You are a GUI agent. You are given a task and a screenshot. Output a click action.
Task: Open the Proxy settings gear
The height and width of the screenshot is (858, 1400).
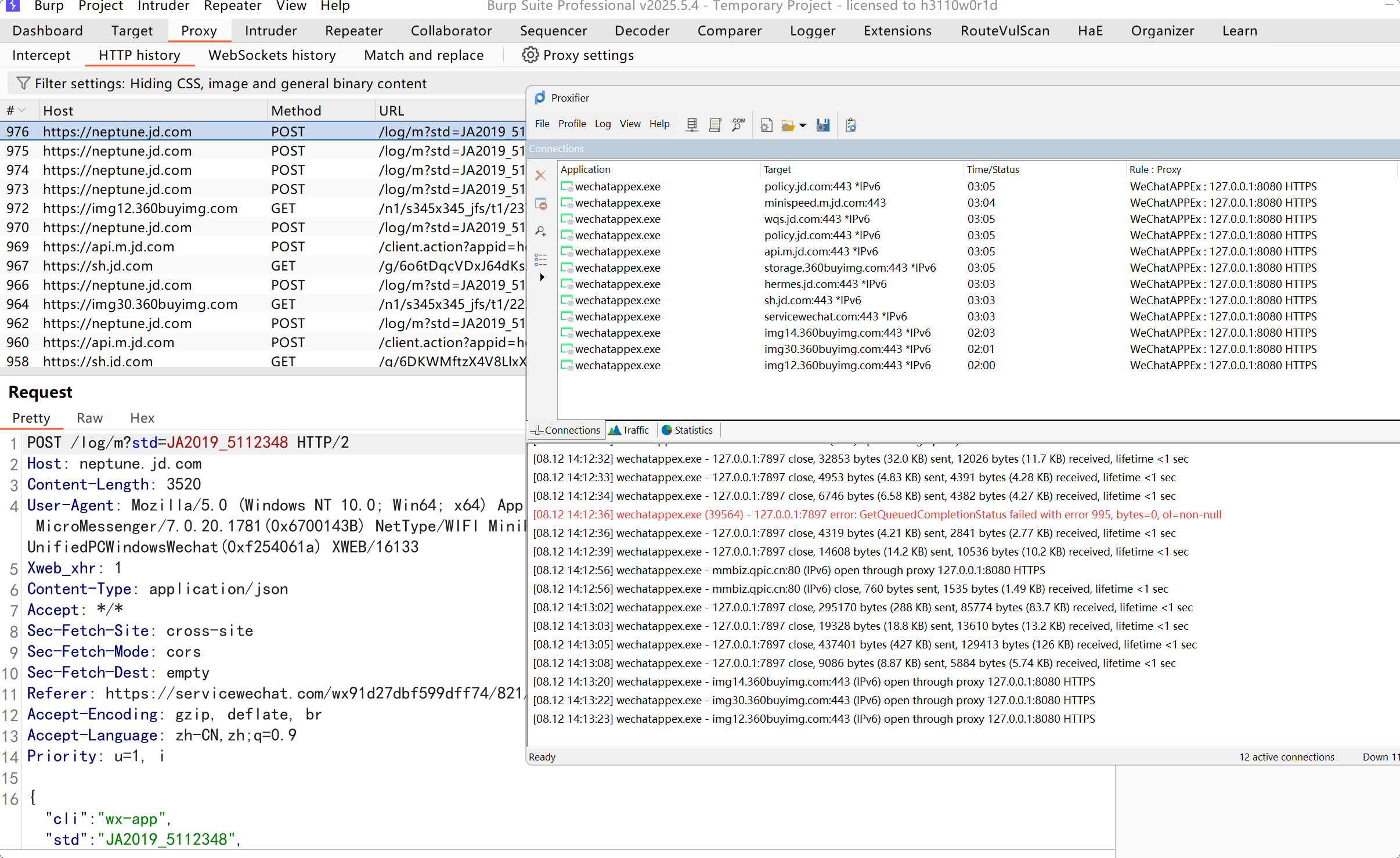tap(529, 55)
